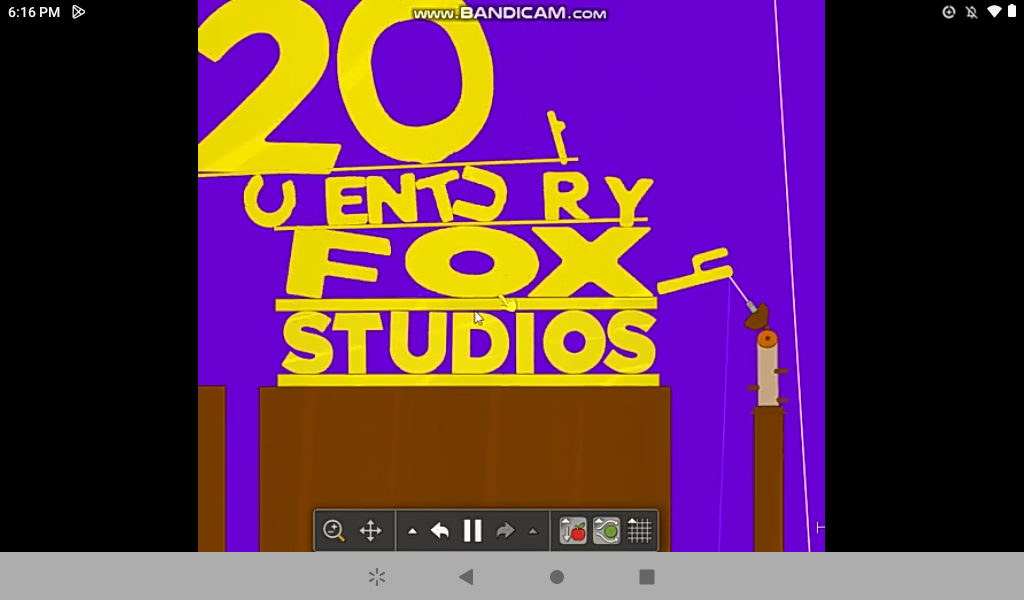The height and width of the screenshot is (600, 1024).
Task: Toggle the grid display
Action: [640, 531]
